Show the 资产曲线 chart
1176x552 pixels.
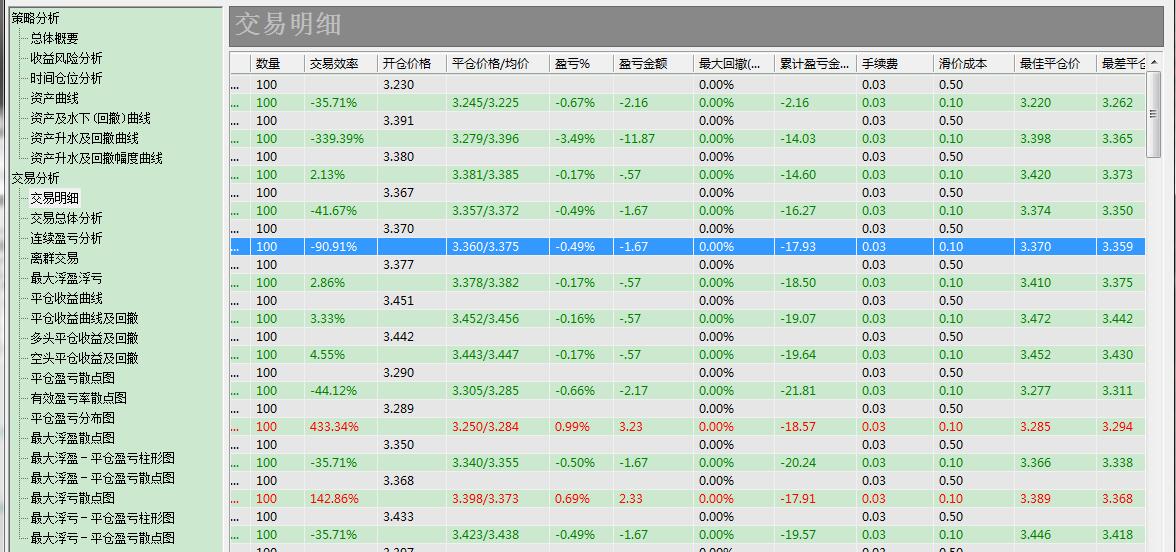click(54, 98)
